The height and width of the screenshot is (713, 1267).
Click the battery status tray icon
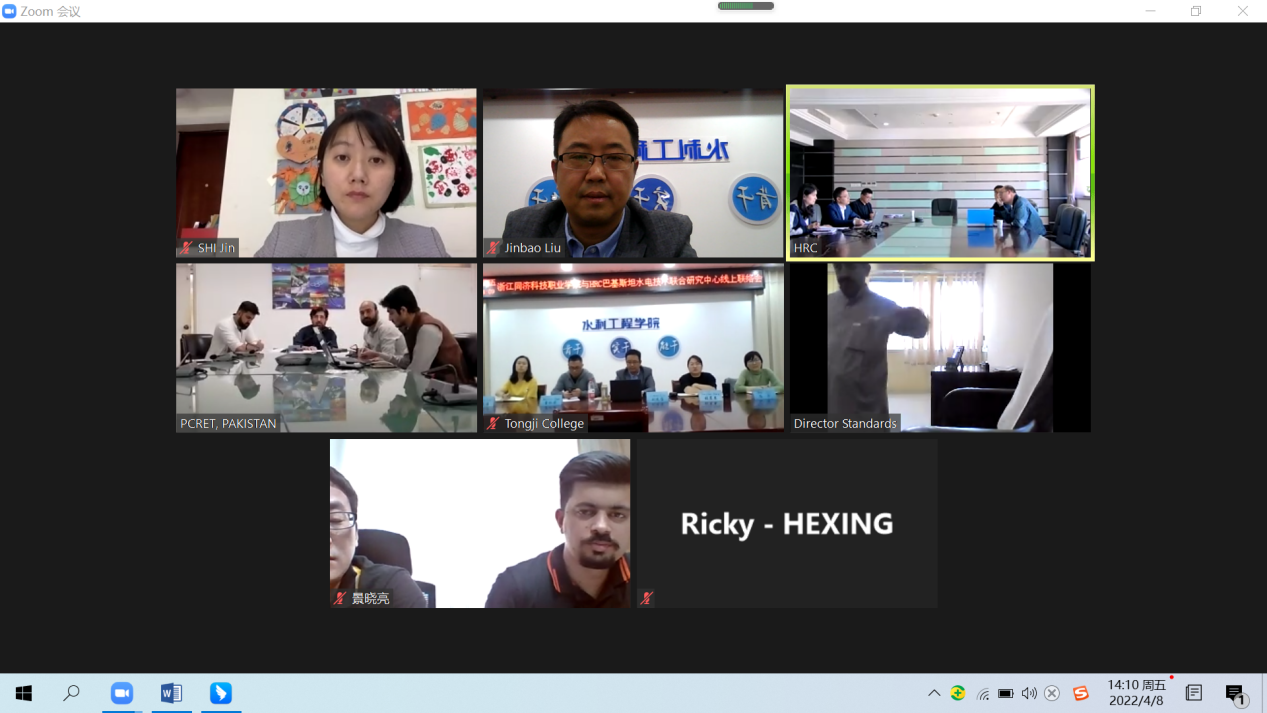(1006, 693)
